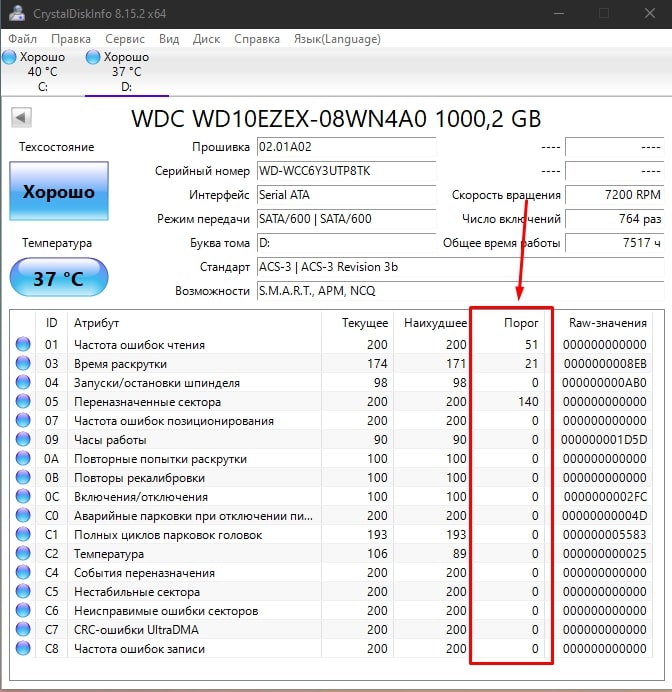Screen dimensions: 672x692
Task: Click the Порог column header
Action: point(508,323)
